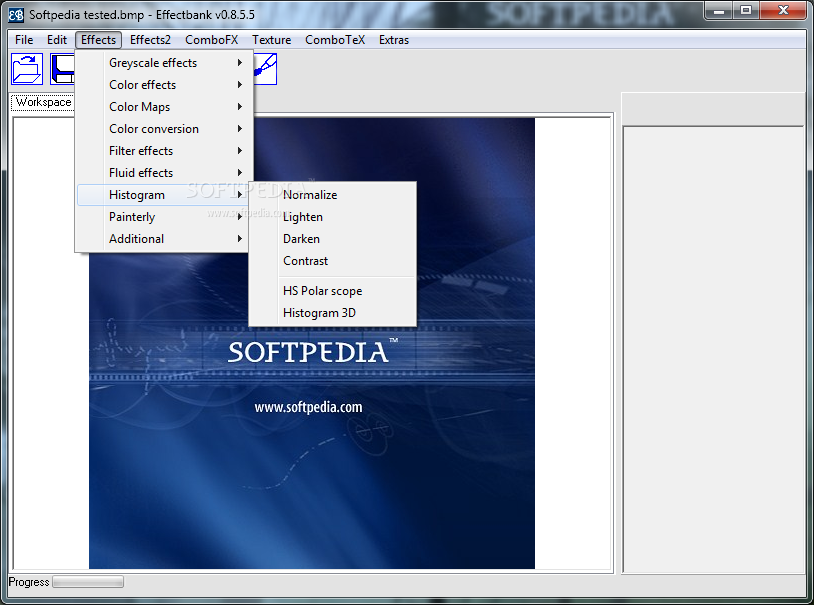The width and height of the screenshot is (814, 605).
Task: Minimize the Effectbank window
Action: [719, 10]
